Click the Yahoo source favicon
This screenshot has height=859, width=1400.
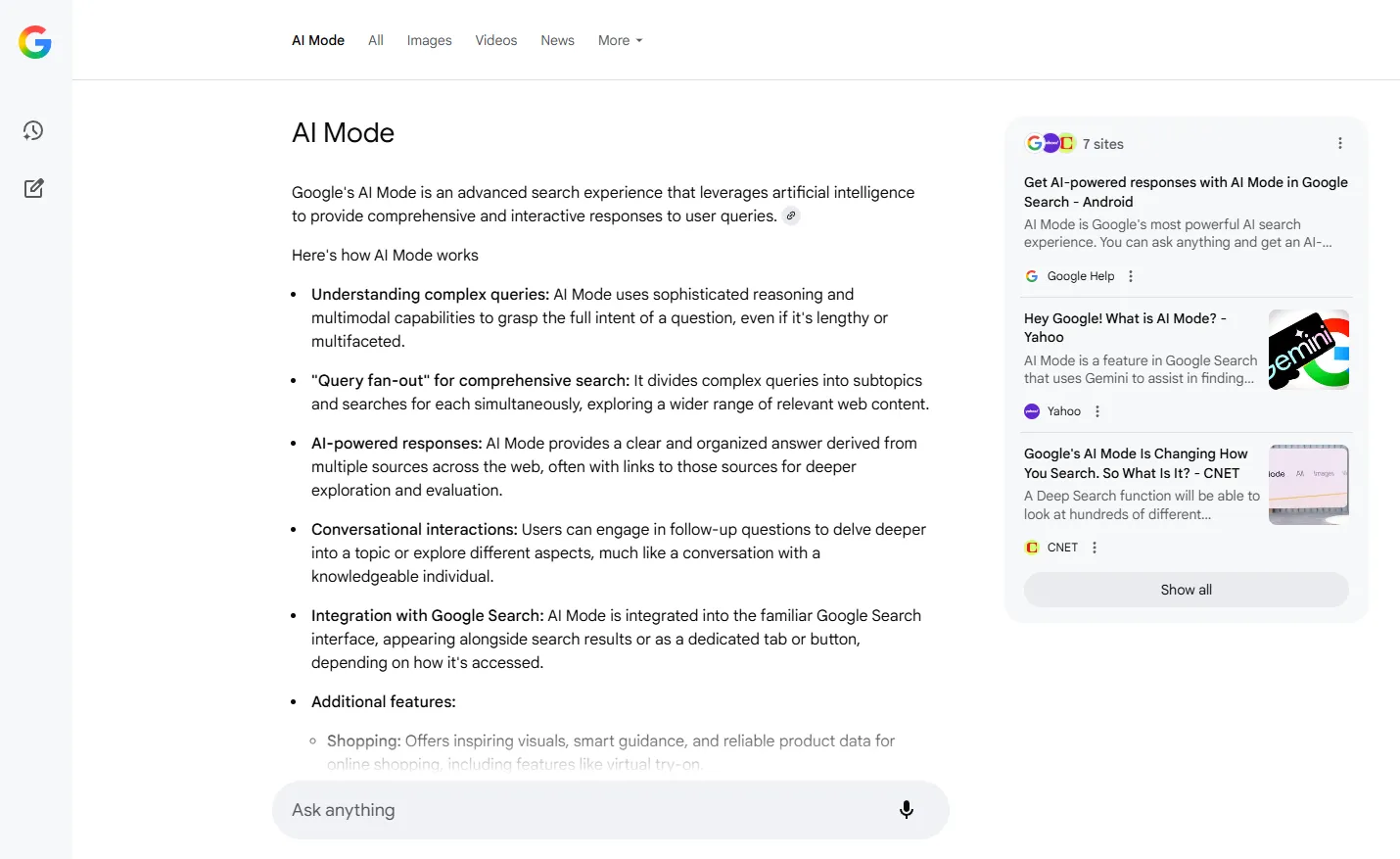pyautogui.click(x=1032, y=411)
